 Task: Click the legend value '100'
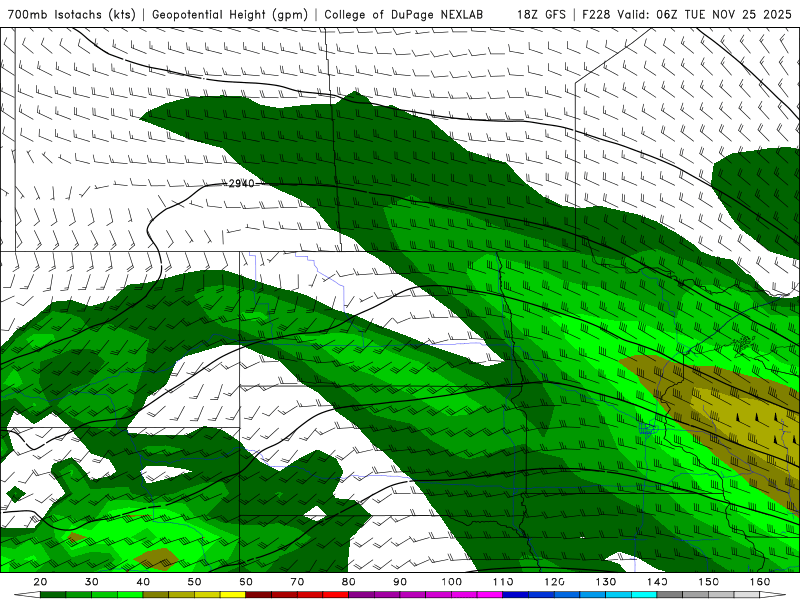click(452, 582)
